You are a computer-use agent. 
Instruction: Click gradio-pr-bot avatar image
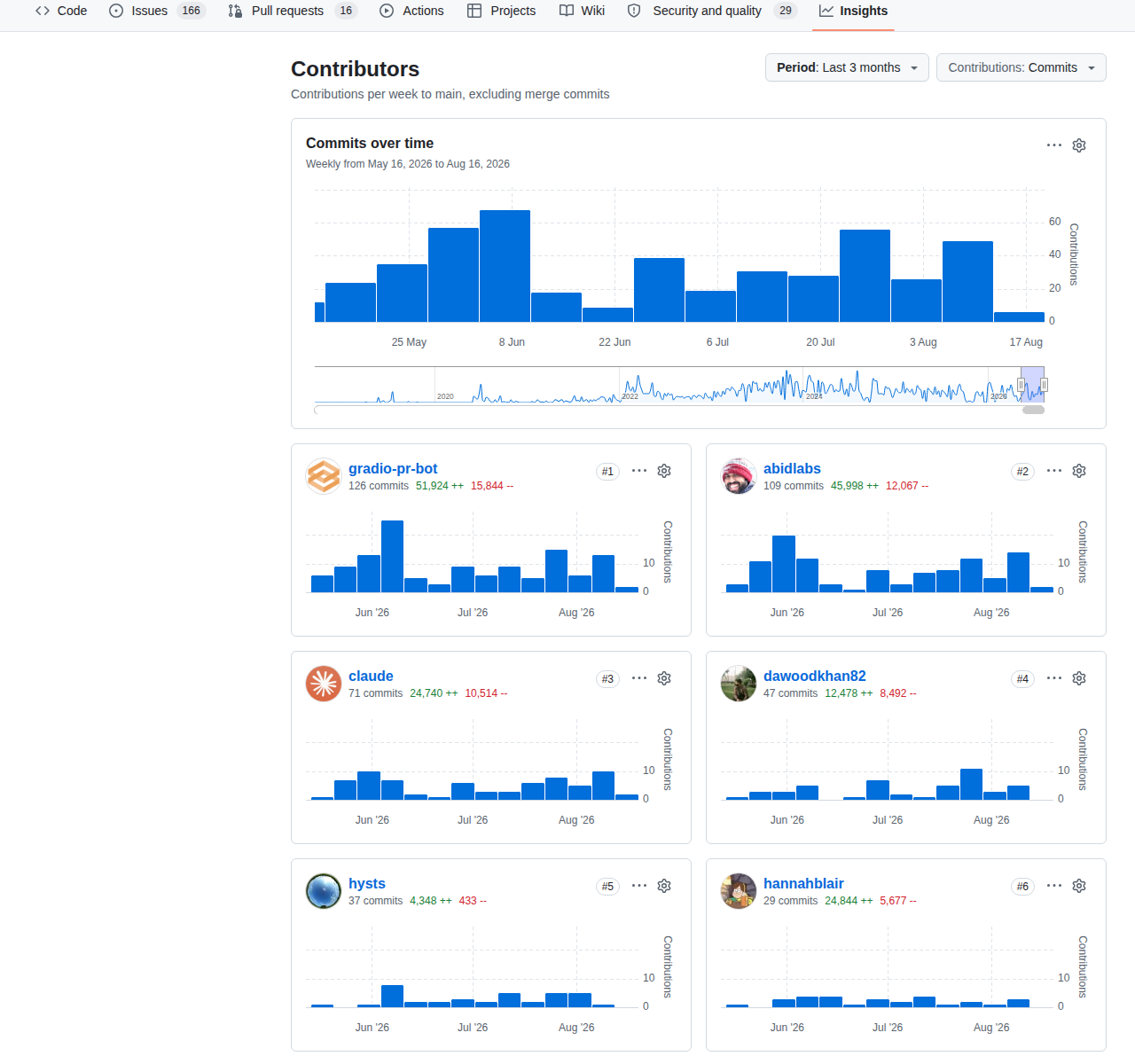pyautogui.click(x=324, y=476)
